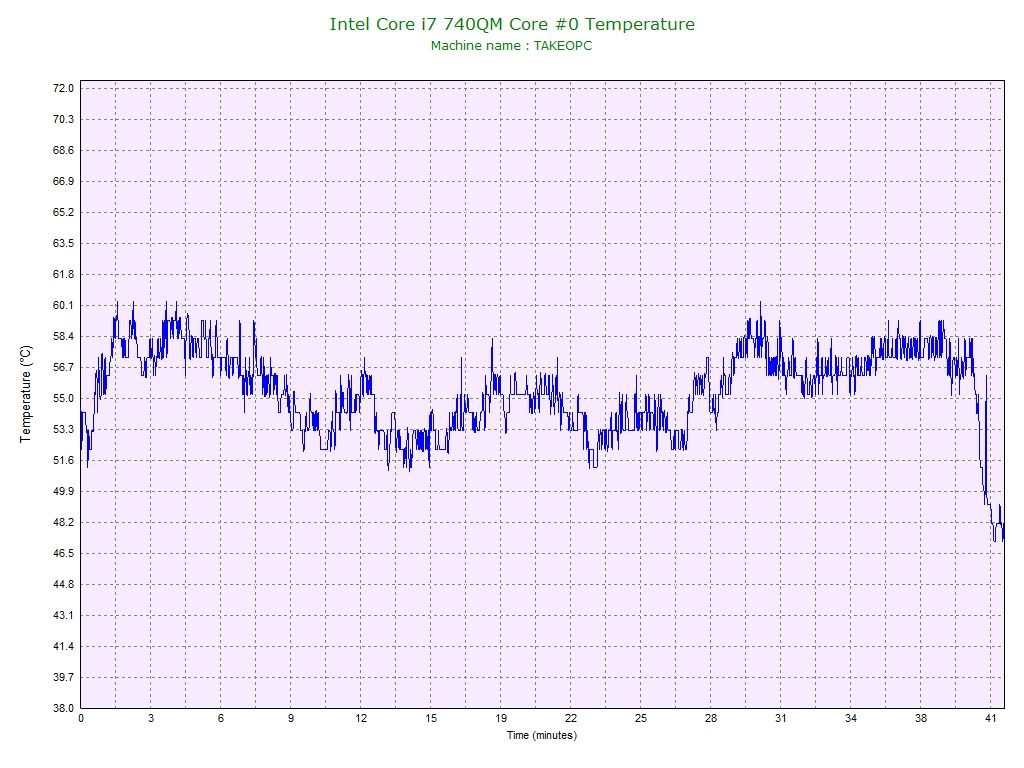
Task: Click the 55.0 temperature axis value
Action: pyautogui.click(x=63, y=398)
